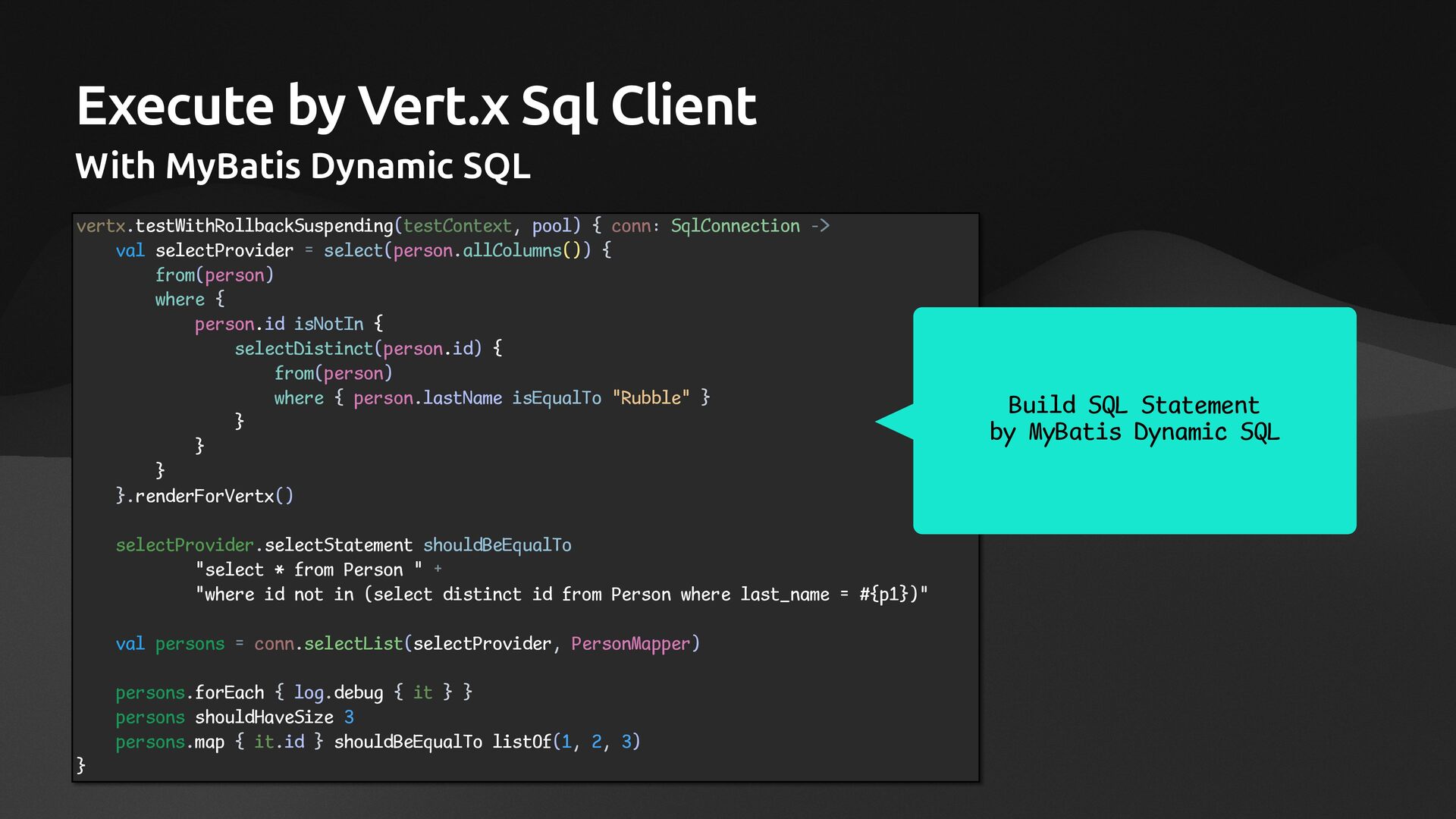Image resolution: width=1456 pixels, height=819 pixels.
Task: Click the "Rubble" string literal
Action: coord(651,398)
